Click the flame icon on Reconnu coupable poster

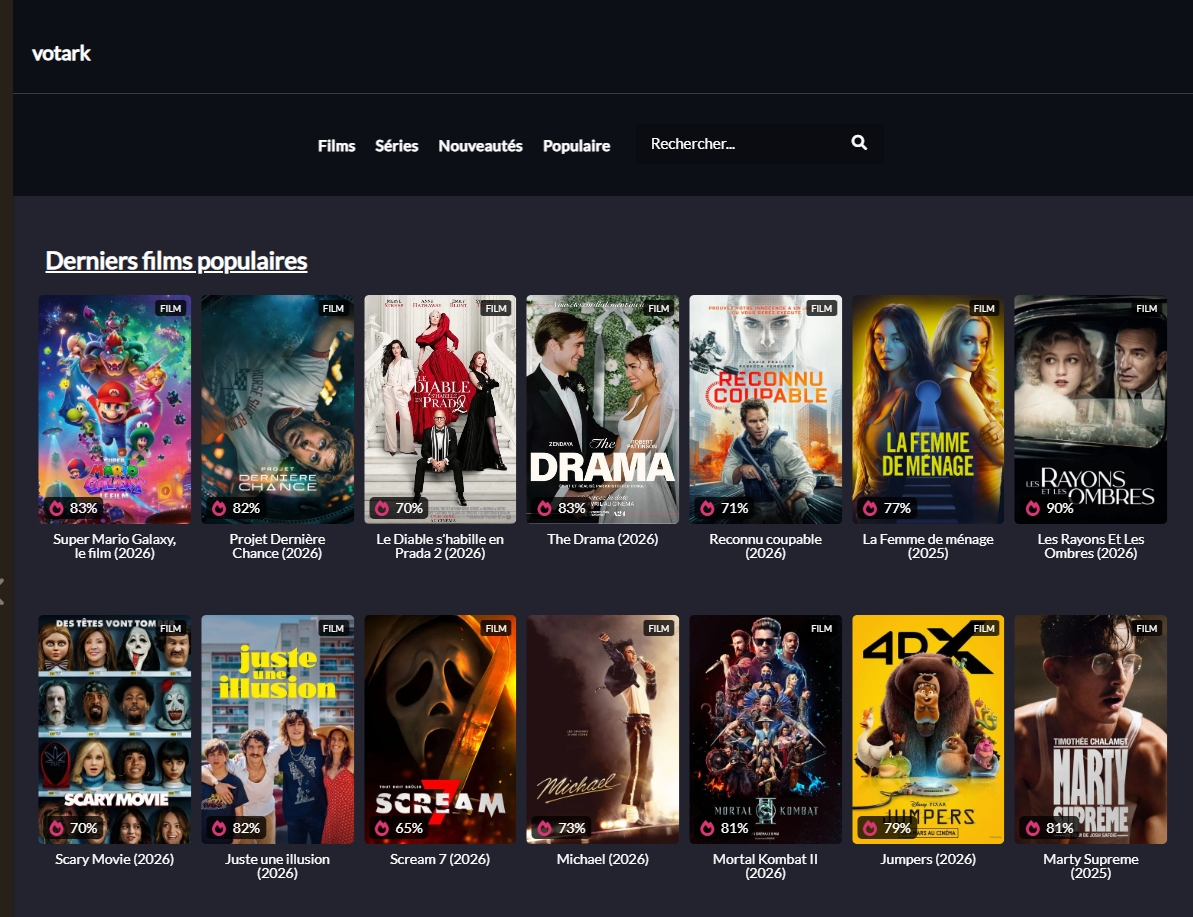coord(708,508)
